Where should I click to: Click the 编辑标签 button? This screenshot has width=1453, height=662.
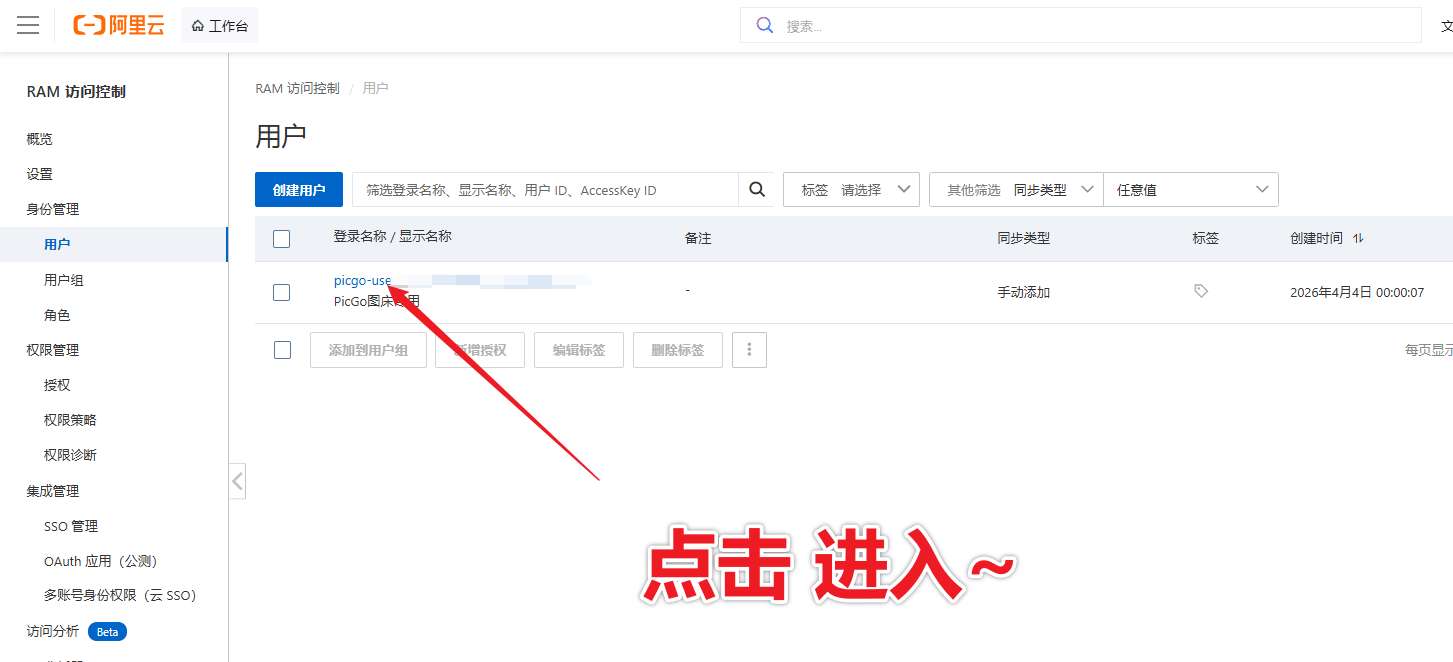point(579,350)
